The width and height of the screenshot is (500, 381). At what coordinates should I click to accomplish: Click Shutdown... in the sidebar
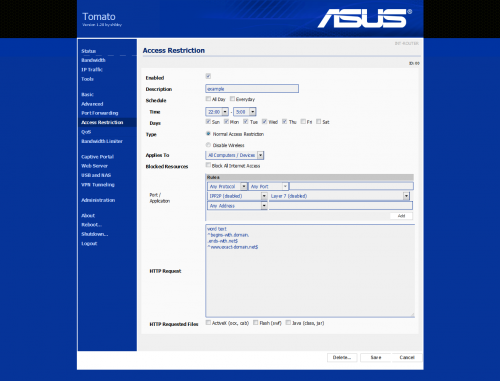95,234
